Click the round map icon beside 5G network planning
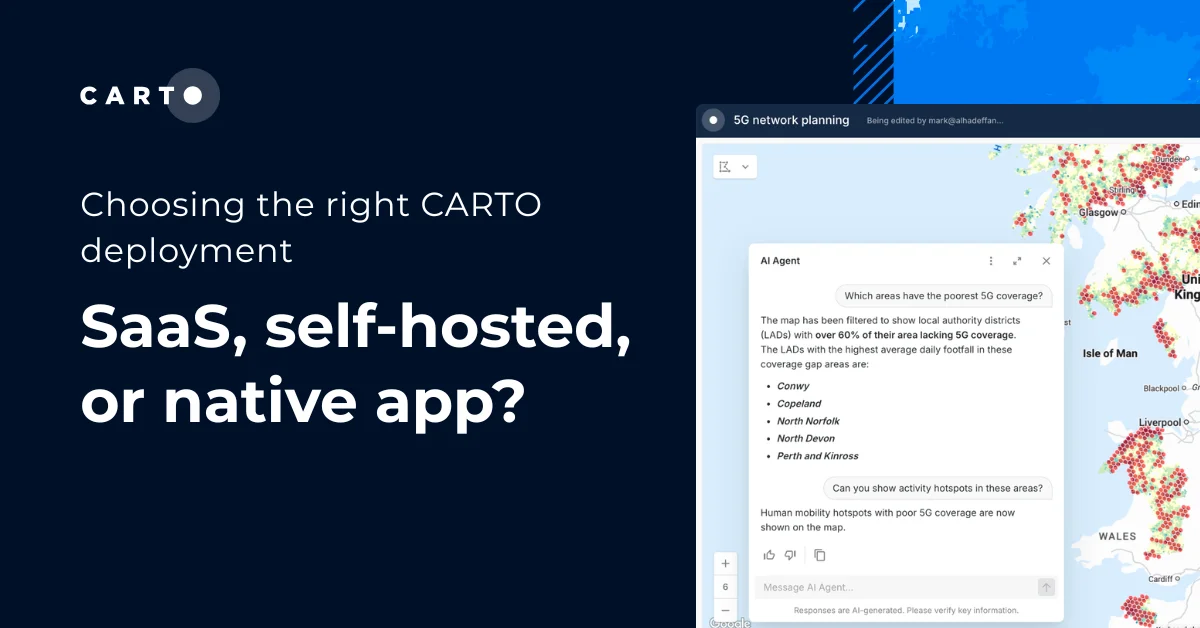Image resolution: width=1200 pixels, height=628 pixels. point(713,120)
